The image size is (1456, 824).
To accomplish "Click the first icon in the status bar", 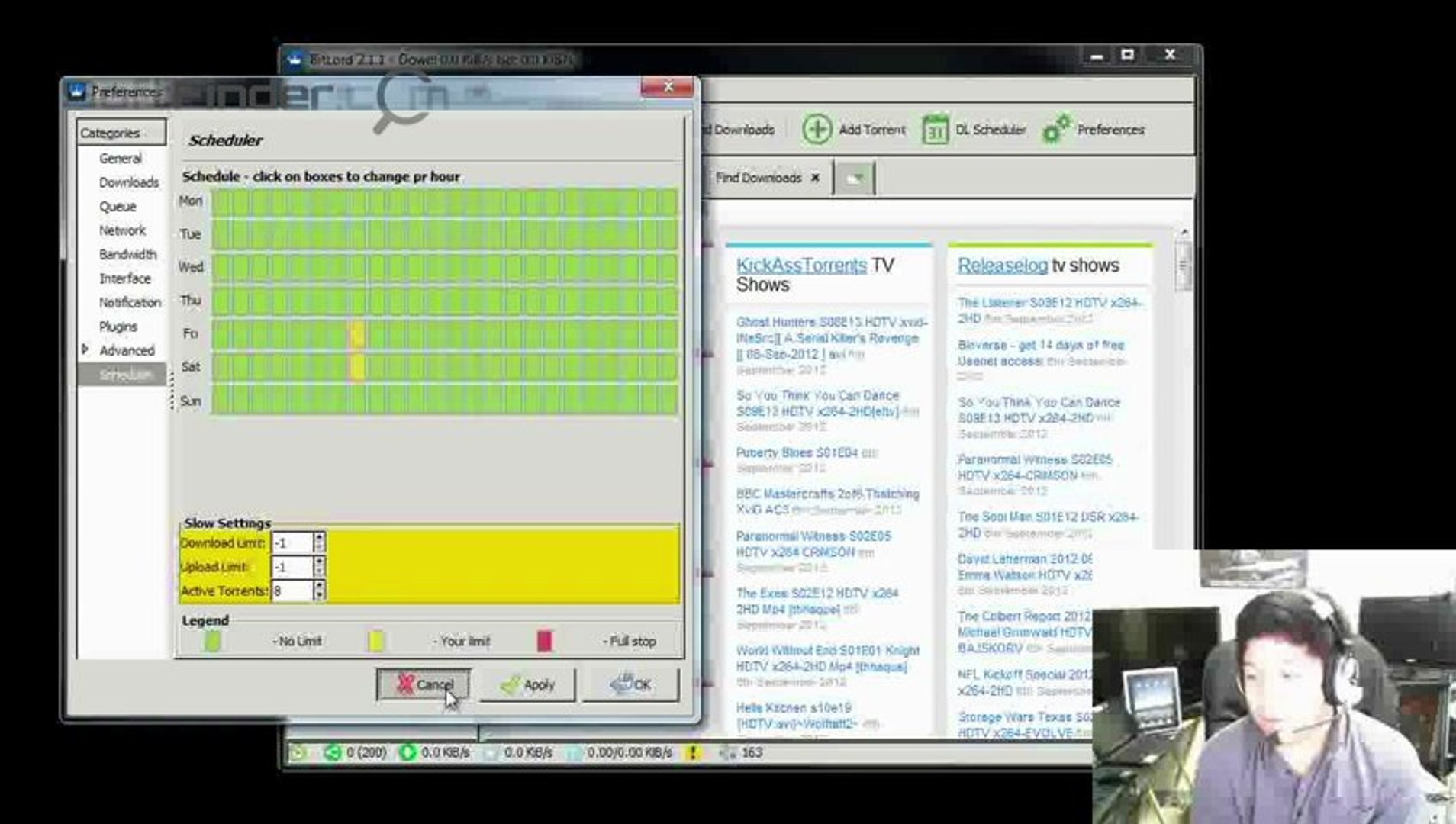I will tap(298, 753).
